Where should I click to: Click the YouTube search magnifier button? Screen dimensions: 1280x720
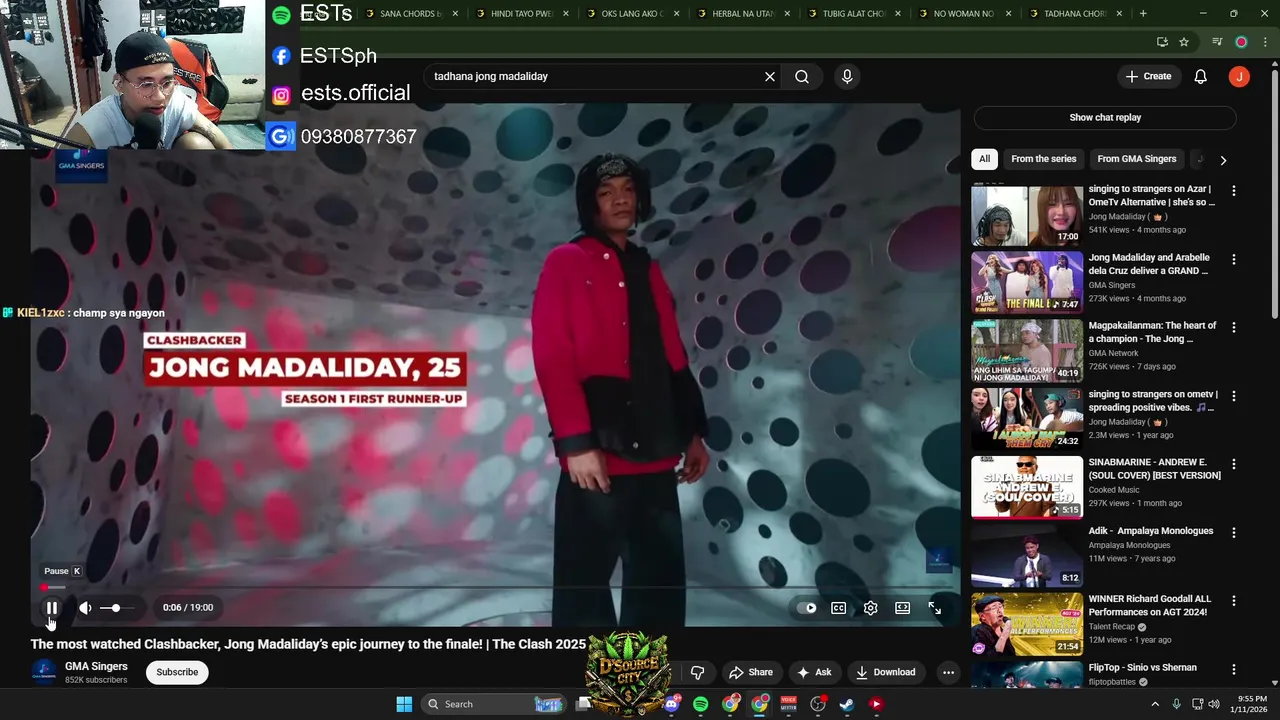coord(802,77)
